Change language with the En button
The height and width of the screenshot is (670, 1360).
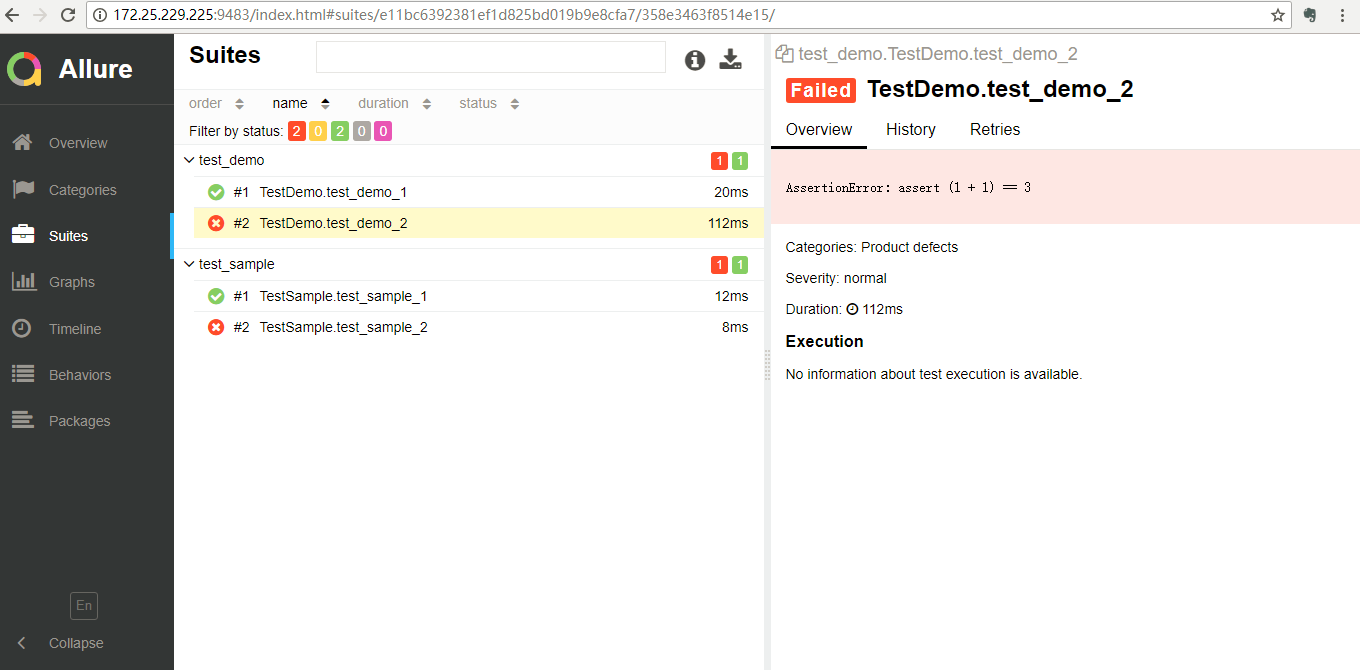pos(84,605)
